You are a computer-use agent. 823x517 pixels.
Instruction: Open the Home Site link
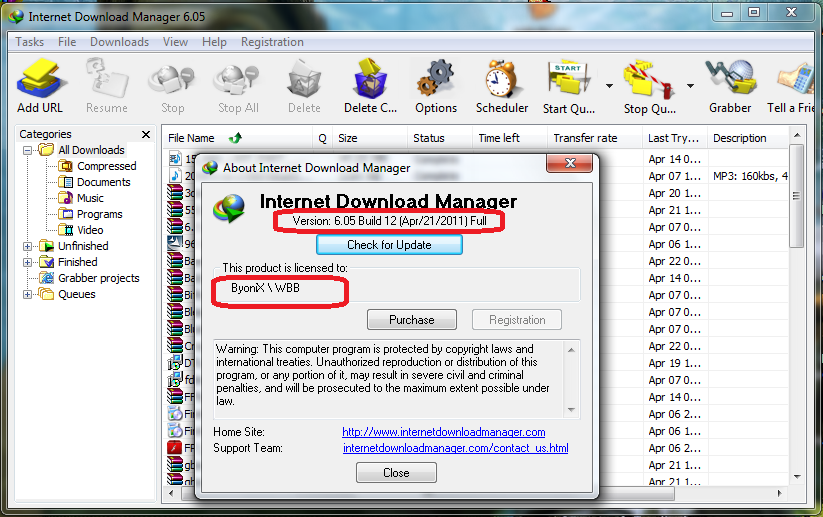pyautogui.click(x=444, y=432)
